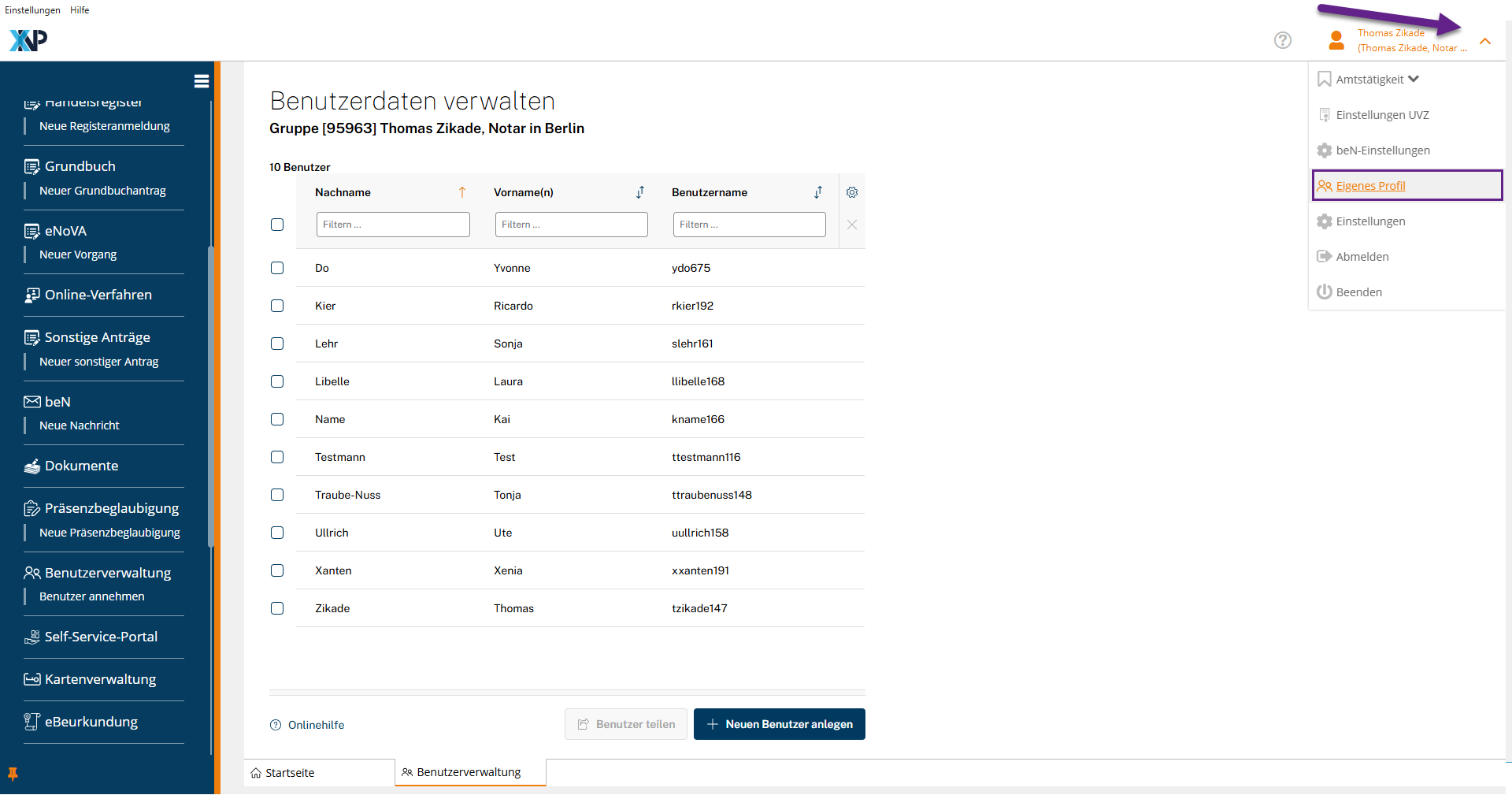
Task: Sort by Nachname using arrow icon
Action: [x=462, y=192]
